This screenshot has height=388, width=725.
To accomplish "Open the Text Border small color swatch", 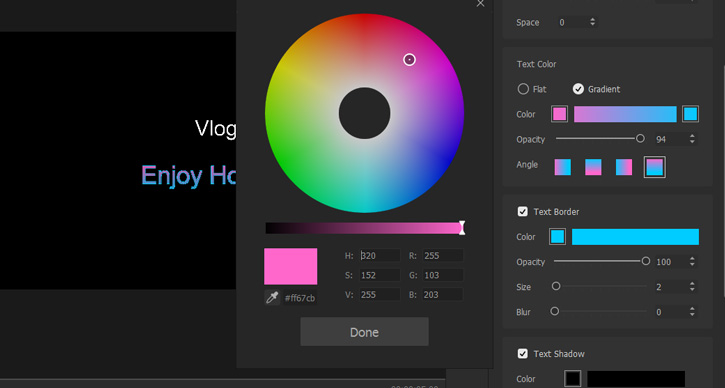I will click(558, 237).
